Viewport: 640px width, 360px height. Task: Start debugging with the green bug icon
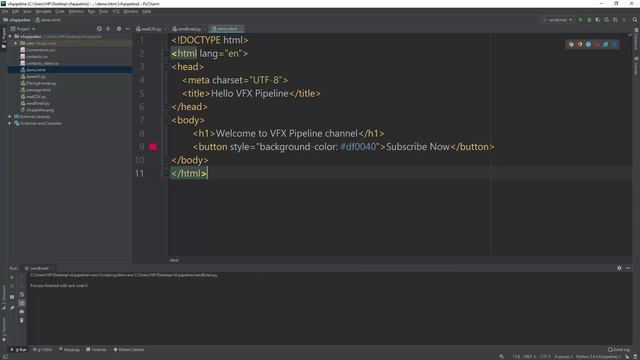(x=589, y=20)
